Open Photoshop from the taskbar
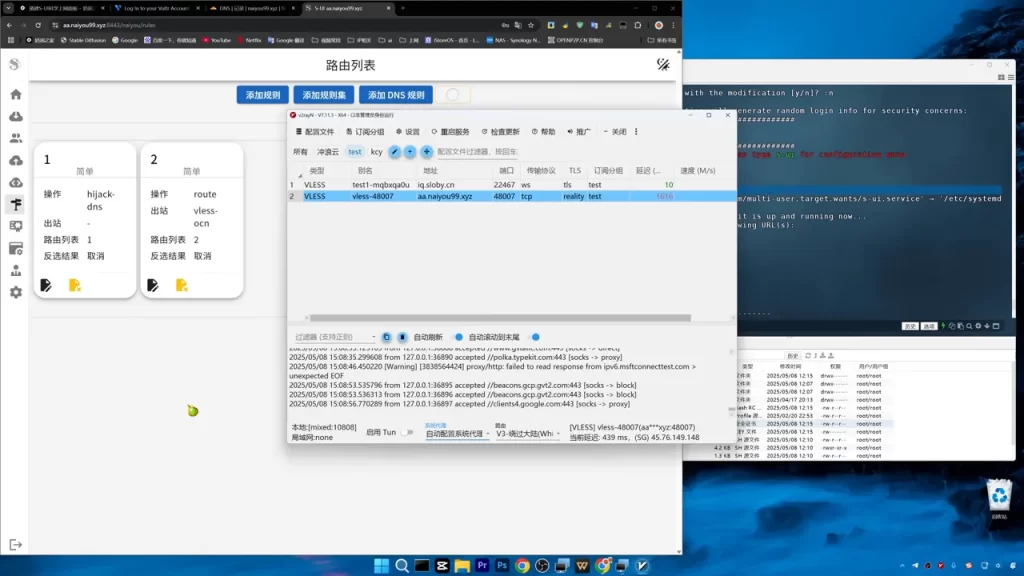This screenshot has height=576, width=1024. (x=502, y=566)
